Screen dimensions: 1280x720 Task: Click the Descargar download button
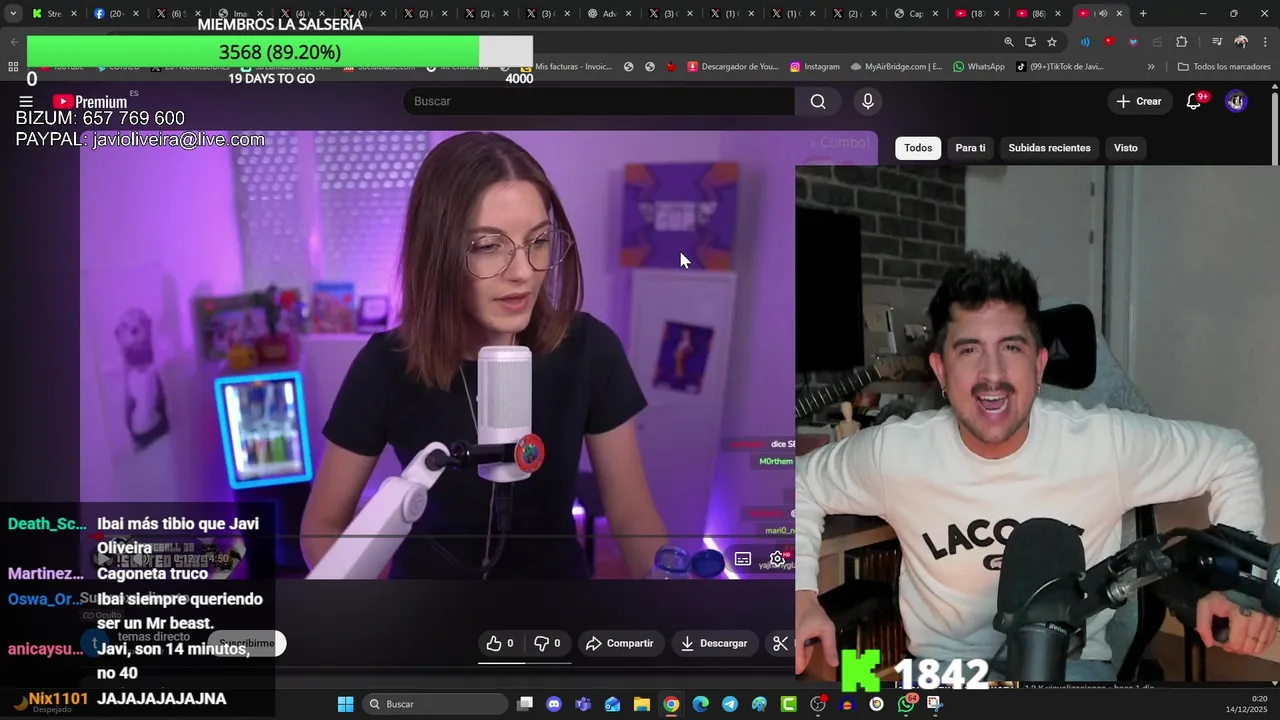(714, 643)
